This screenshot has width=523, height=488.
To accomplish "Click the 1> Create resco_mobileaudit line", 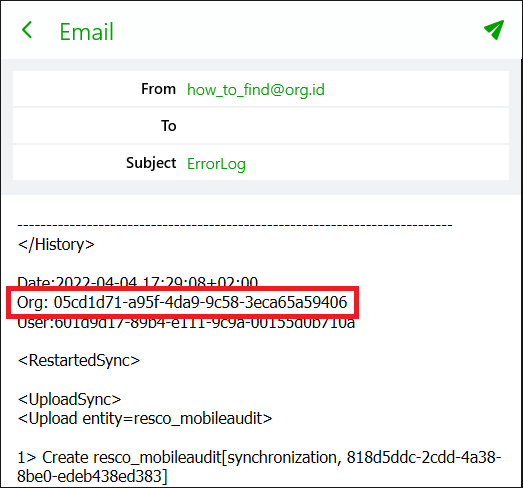I will [x=259, y=457].
